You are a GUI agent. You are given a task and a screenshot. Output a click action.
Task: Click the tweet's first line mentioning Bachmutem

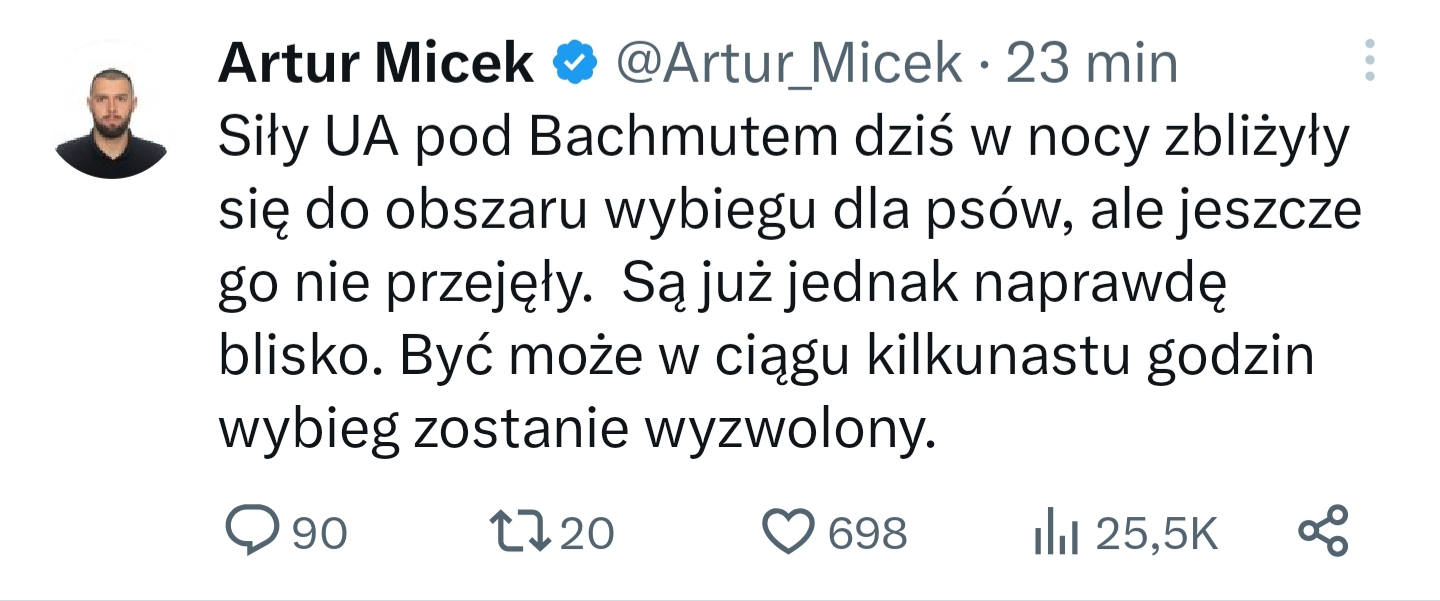click(784, 141)
